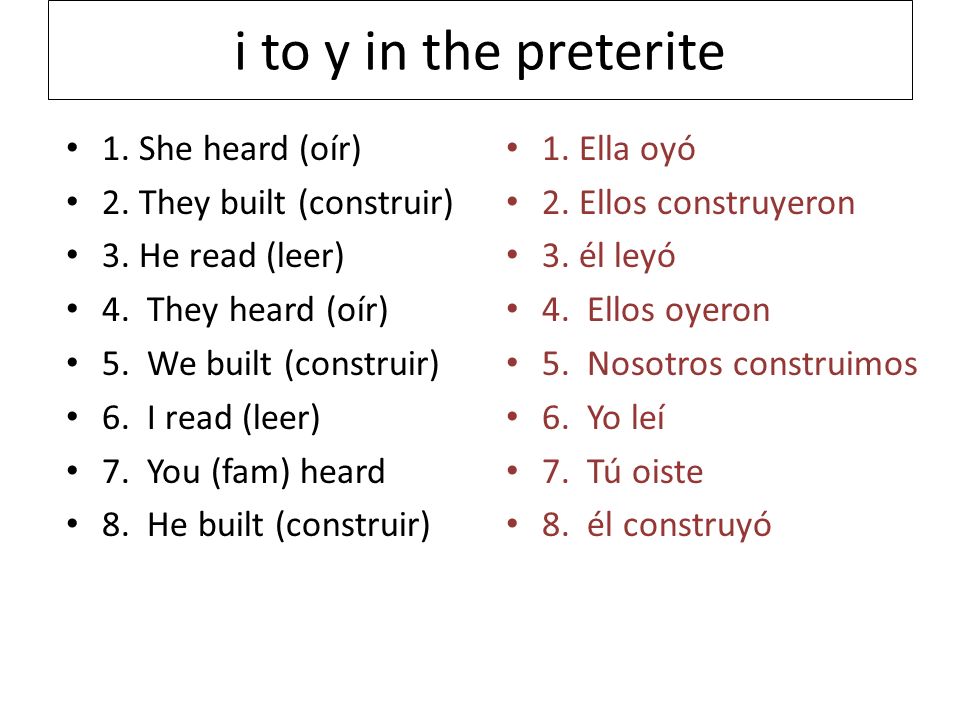Select the line '5. We built (construir)'

[x=271, y=364]
